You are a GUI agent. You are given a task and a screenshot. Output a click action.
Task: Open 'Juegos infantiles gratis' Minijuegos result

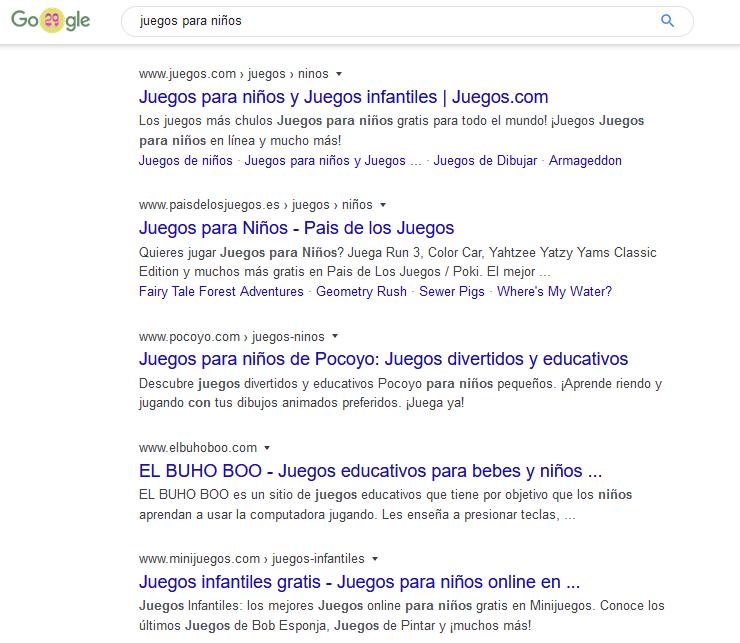click(359, 582)
